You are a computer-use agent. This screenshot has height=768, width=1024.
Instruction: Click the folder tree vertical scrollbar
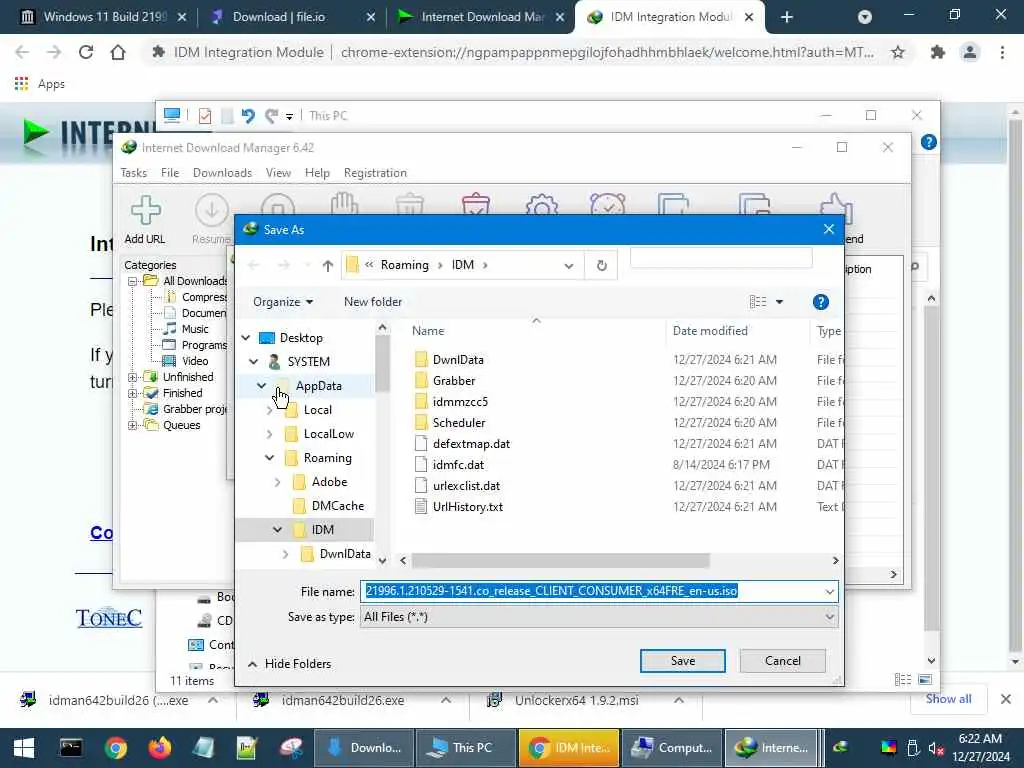382,364
